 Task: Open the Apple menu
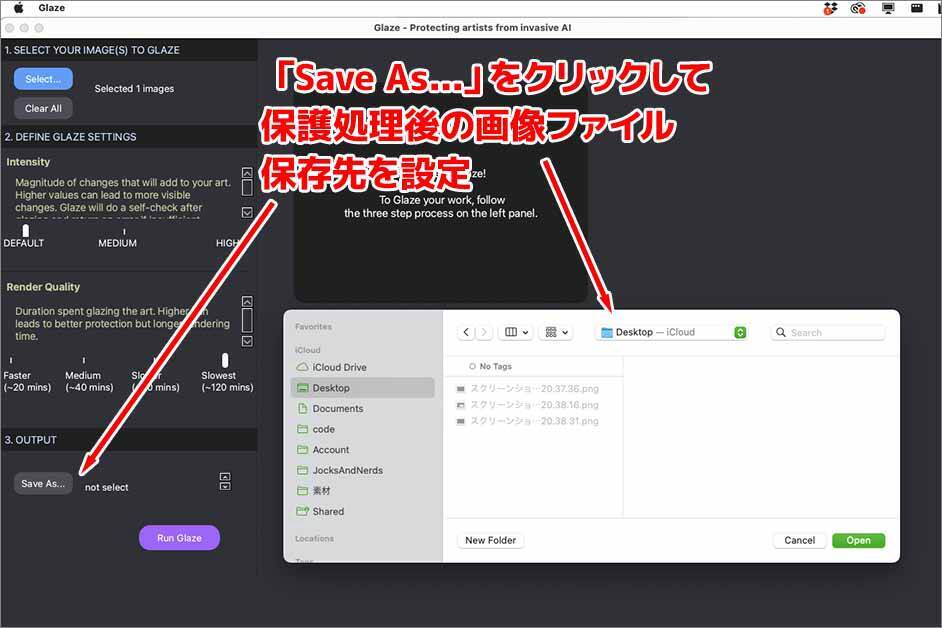[18, 8]
